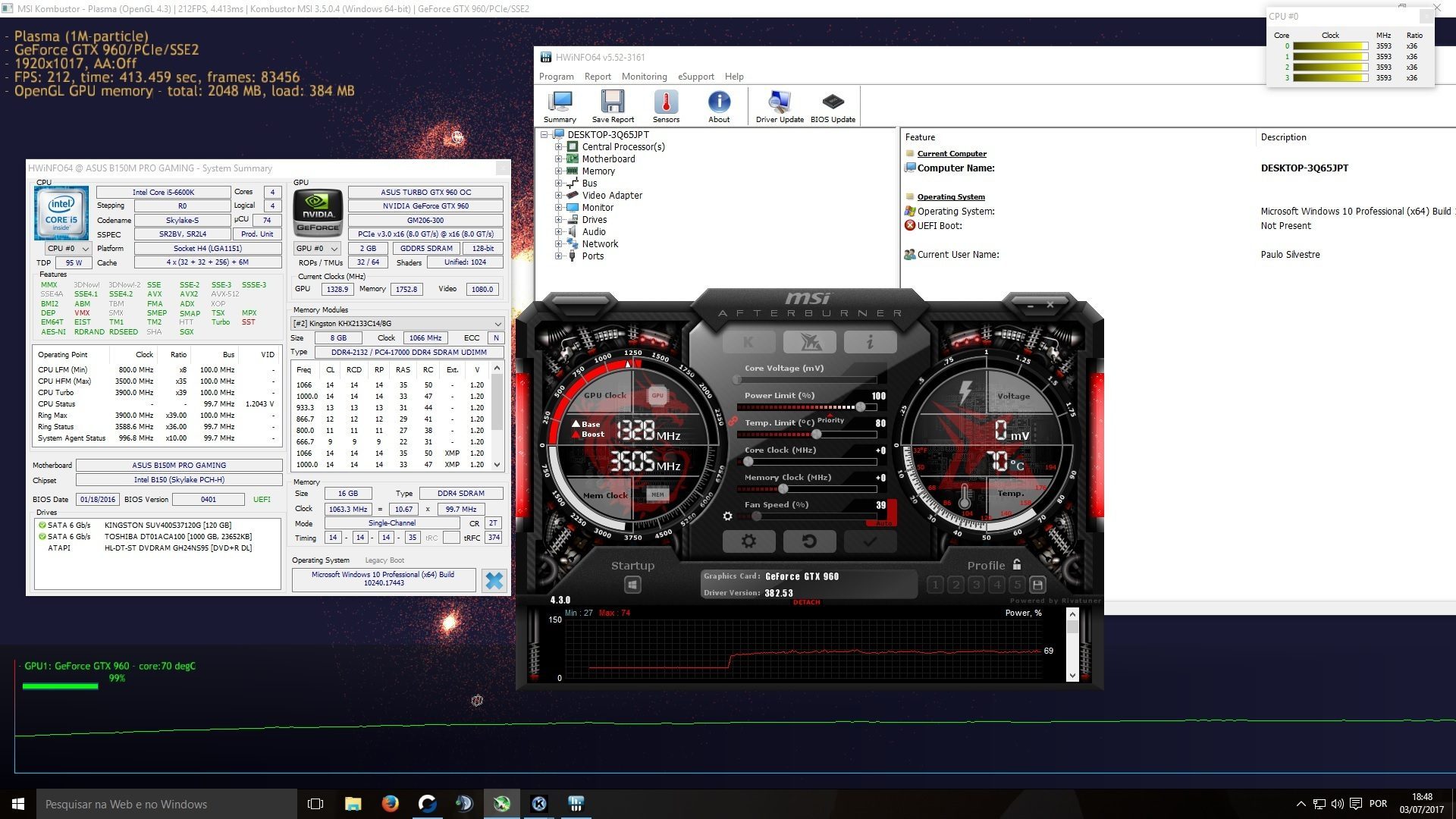Image resolution: width=1456 pixels, height=819 pixels.
Task: Open File Explorer from the taskbar
Action: (353, 804)
